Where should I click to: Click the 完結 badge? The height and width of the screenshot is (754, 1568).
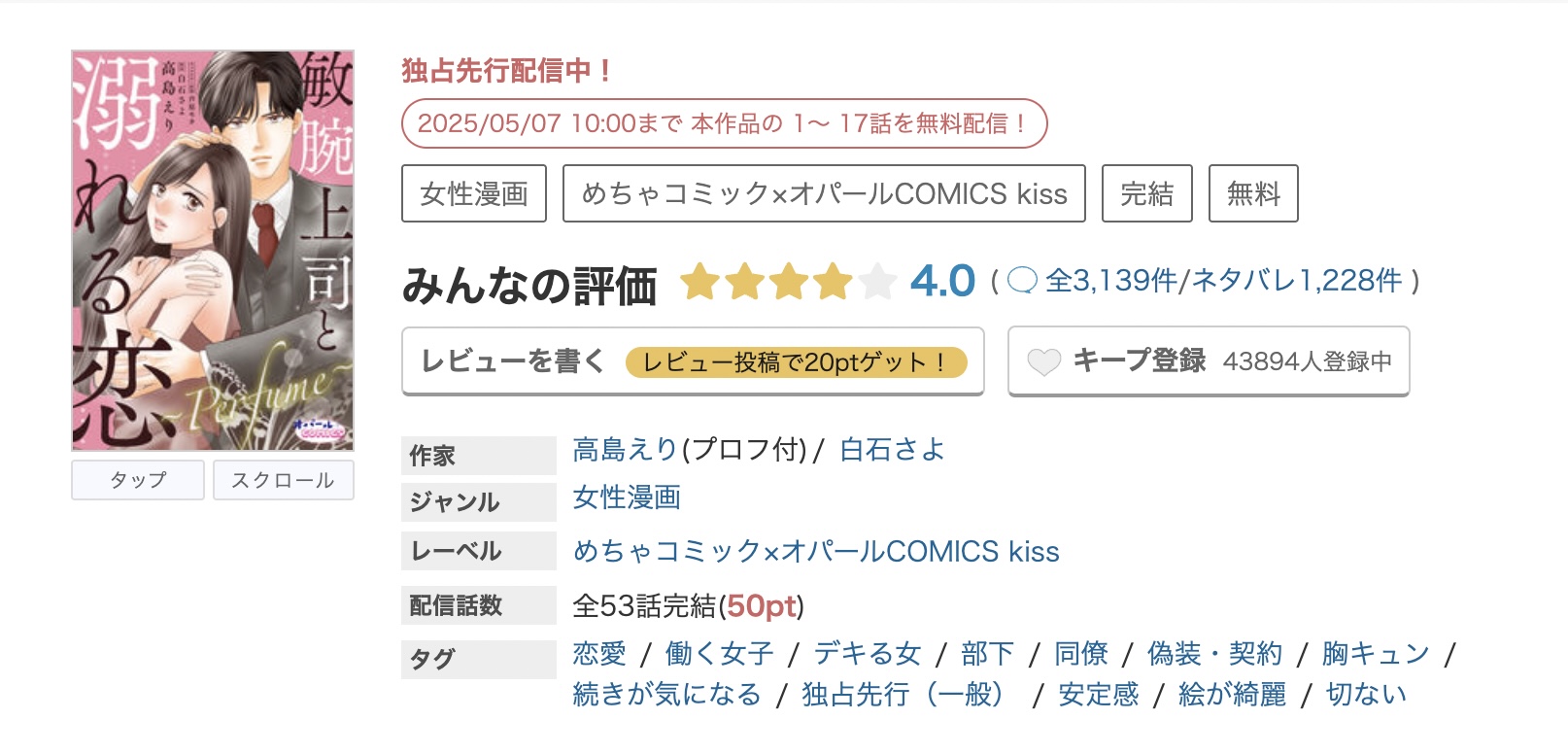1146,193
